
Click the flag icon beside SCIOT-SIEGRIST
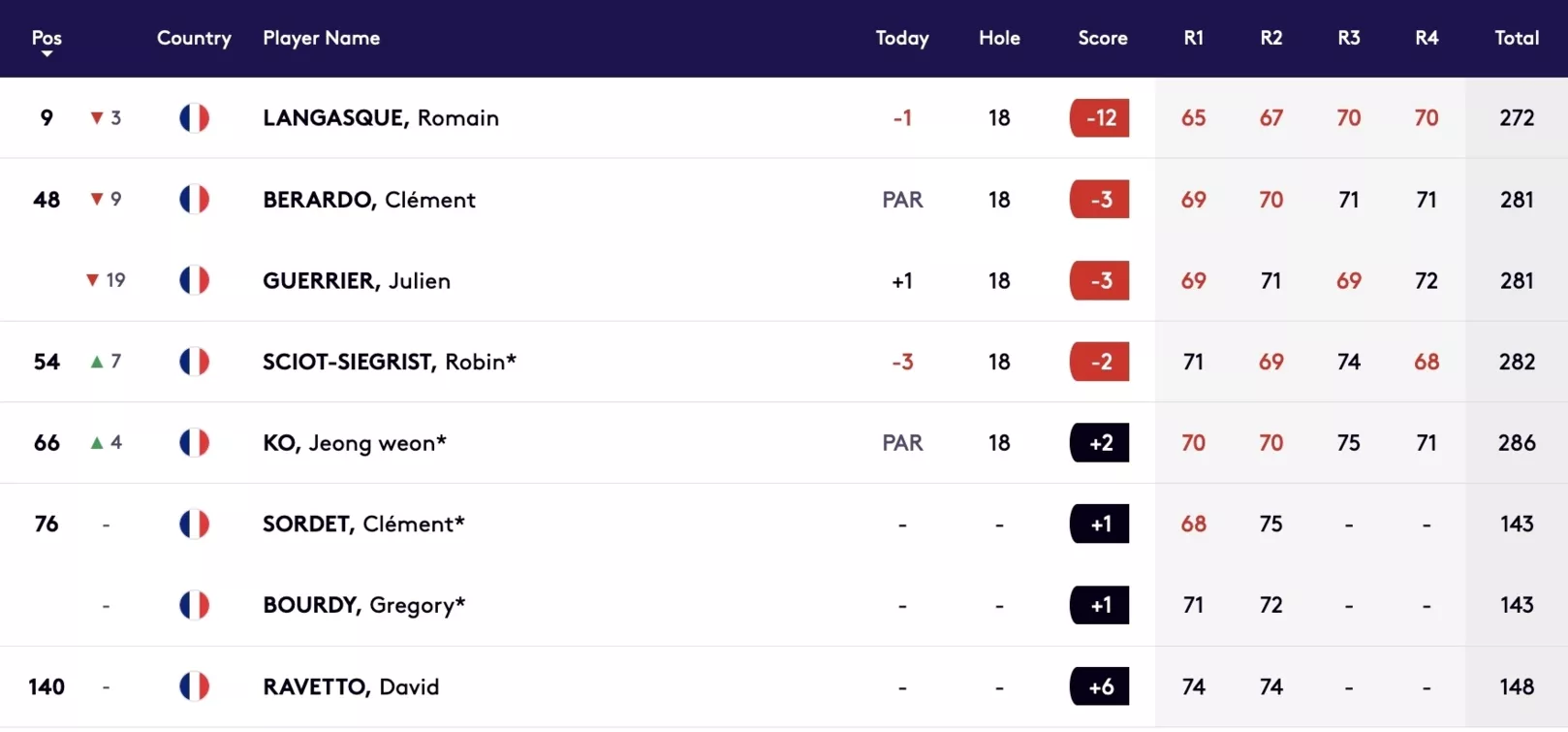click(x=194, y=362)
